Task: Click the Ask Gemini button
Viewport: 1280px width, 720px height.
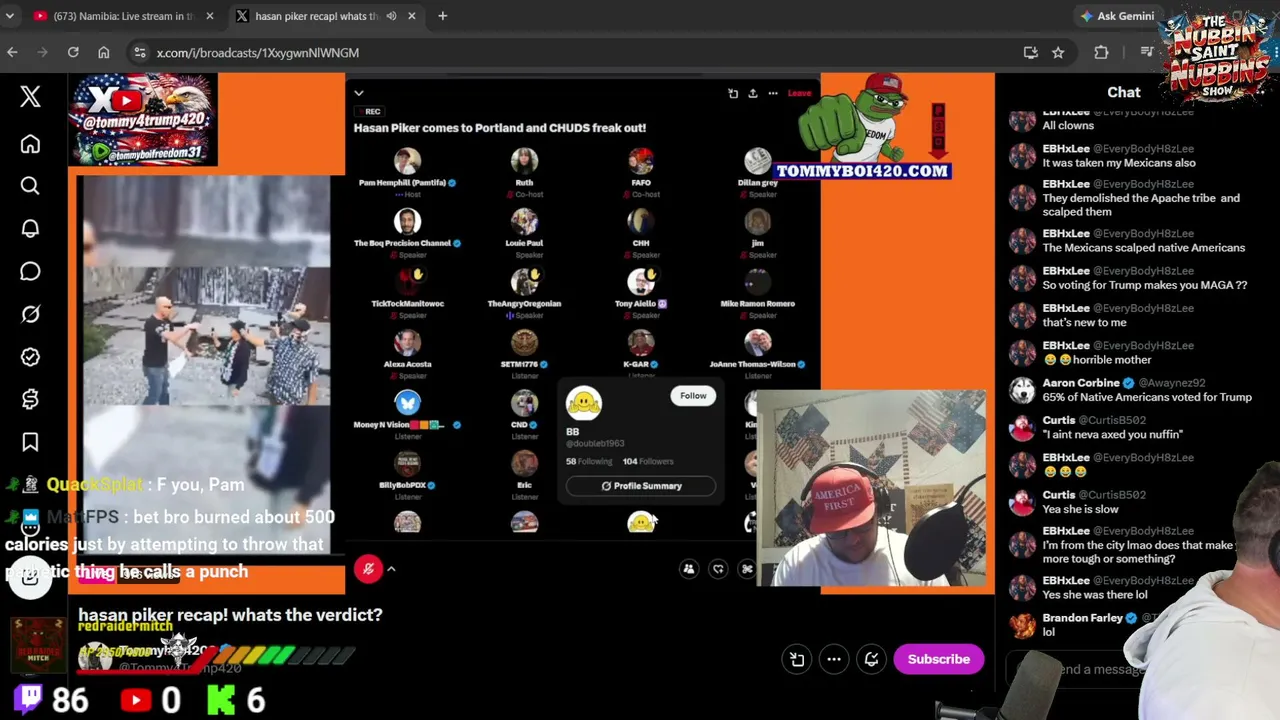Action: tap(1117, 16)
